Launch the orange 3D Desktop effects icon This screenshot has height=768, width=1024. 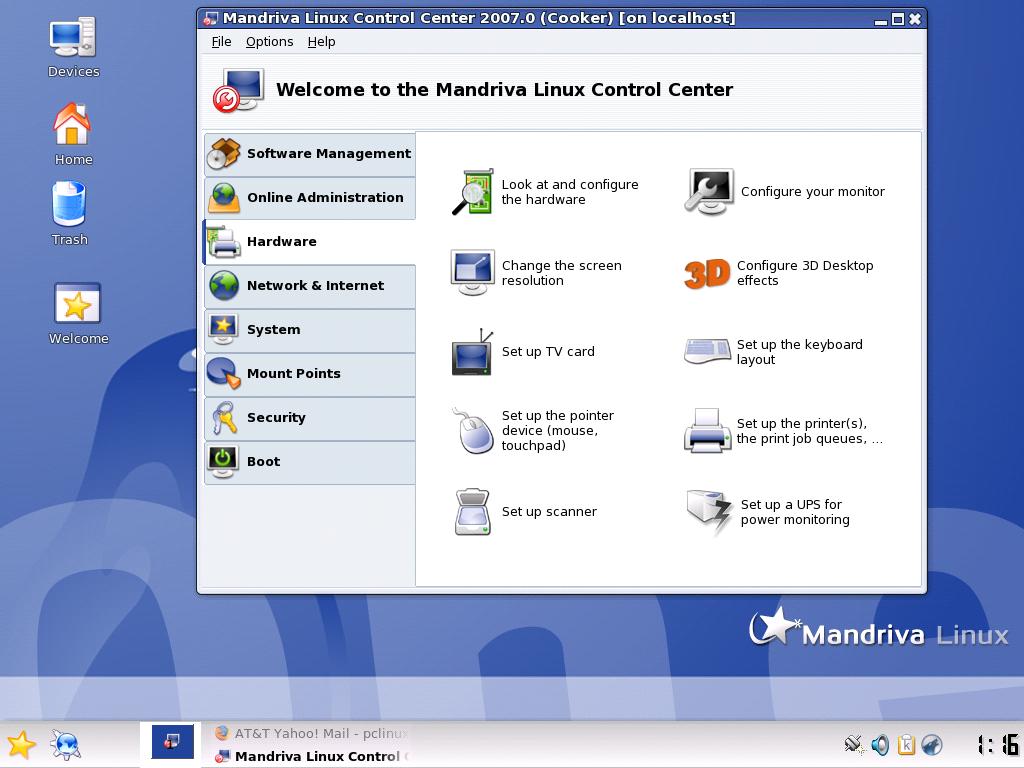pos(707,273)
